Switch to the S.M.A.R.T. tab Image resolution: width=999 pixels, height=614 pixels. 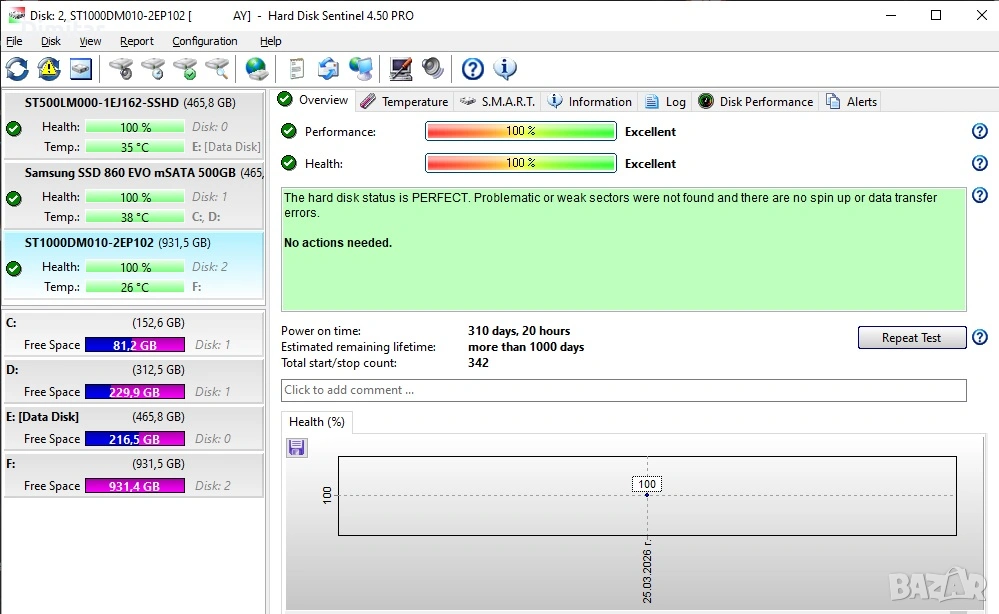click(498, 101)
